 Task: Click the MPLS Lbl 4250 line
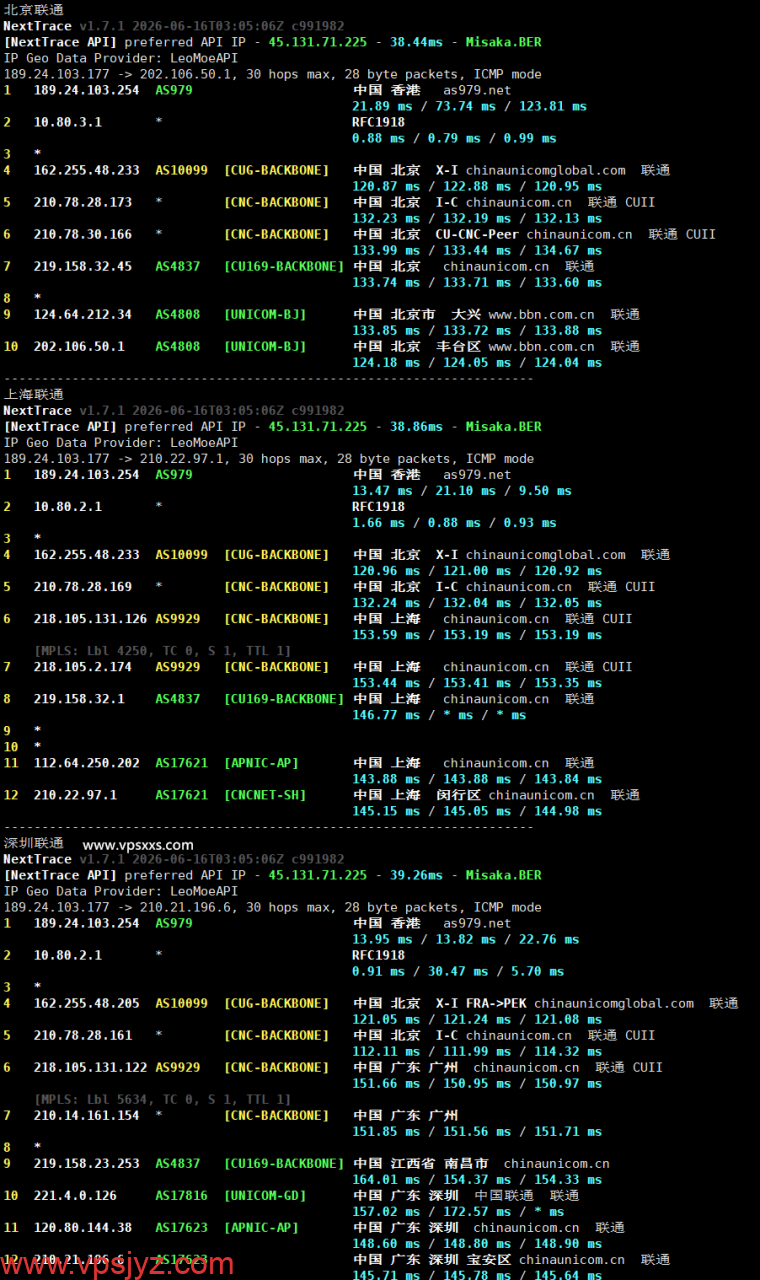coord(163,651)
